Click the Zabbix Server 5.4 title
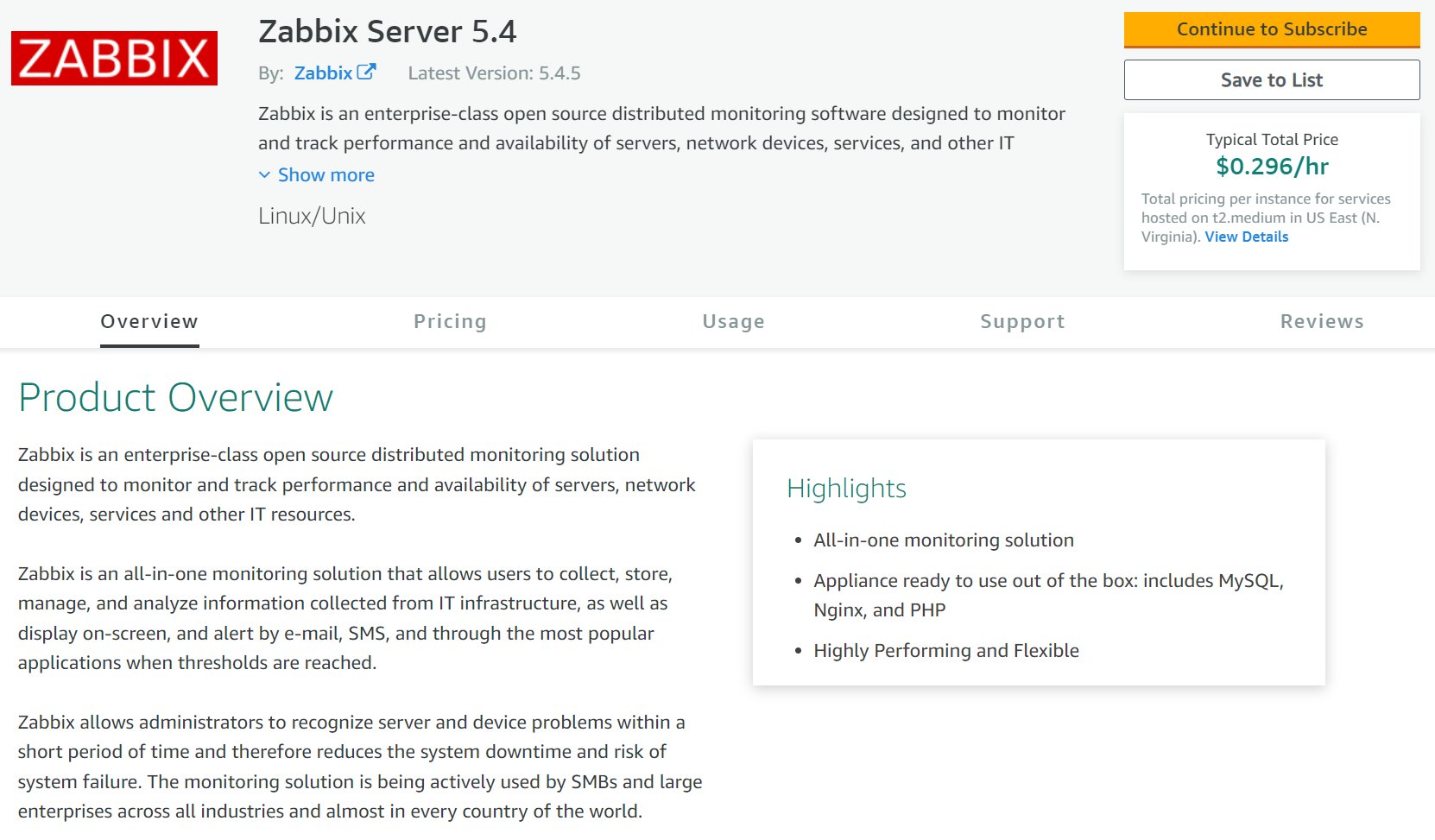Viewport: 1435px width, 840px height. pyautogui.click(x=388, y=32)
